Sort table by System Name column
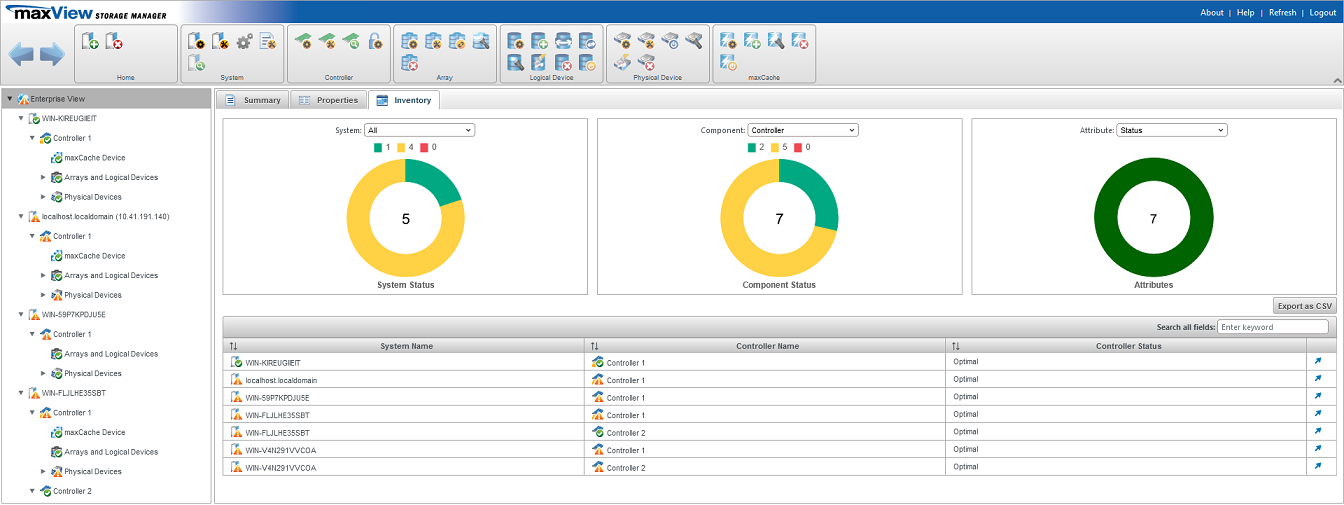1344x505 pixels. (x=233, y=346)
